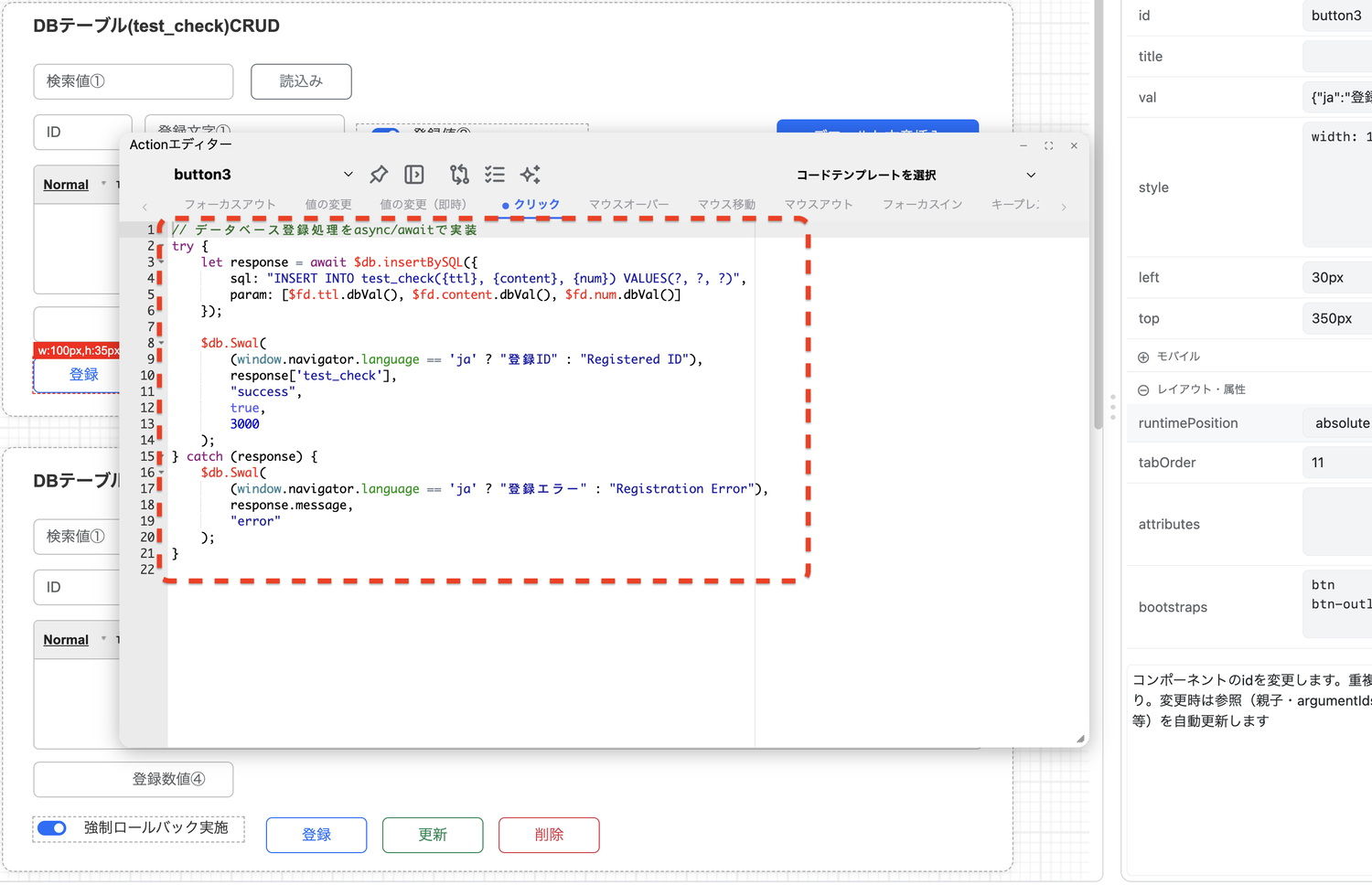Switch to the マウスオーバー event tab
Viewport: 1372px width, 885px height.
628,205
